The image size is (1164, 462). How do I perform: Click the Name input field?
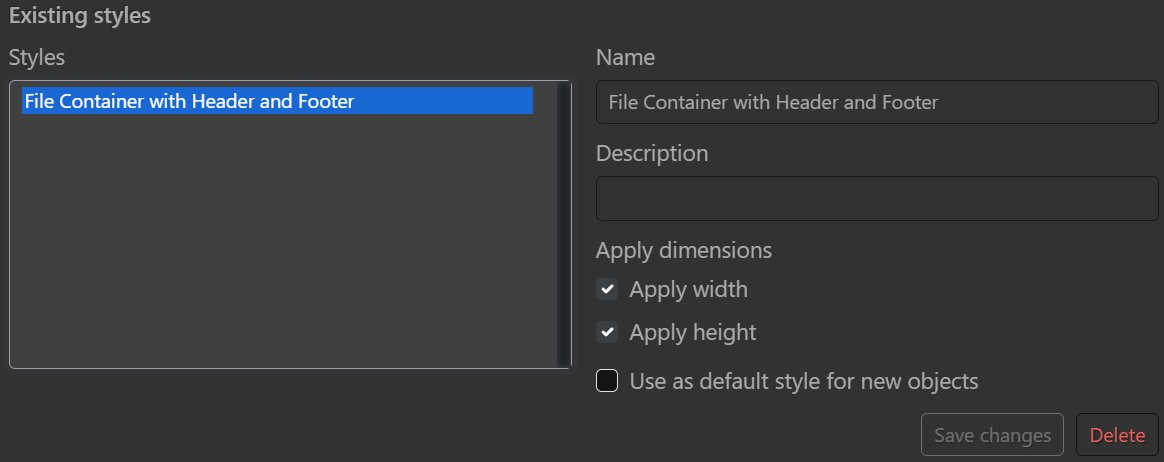(877, 102)
